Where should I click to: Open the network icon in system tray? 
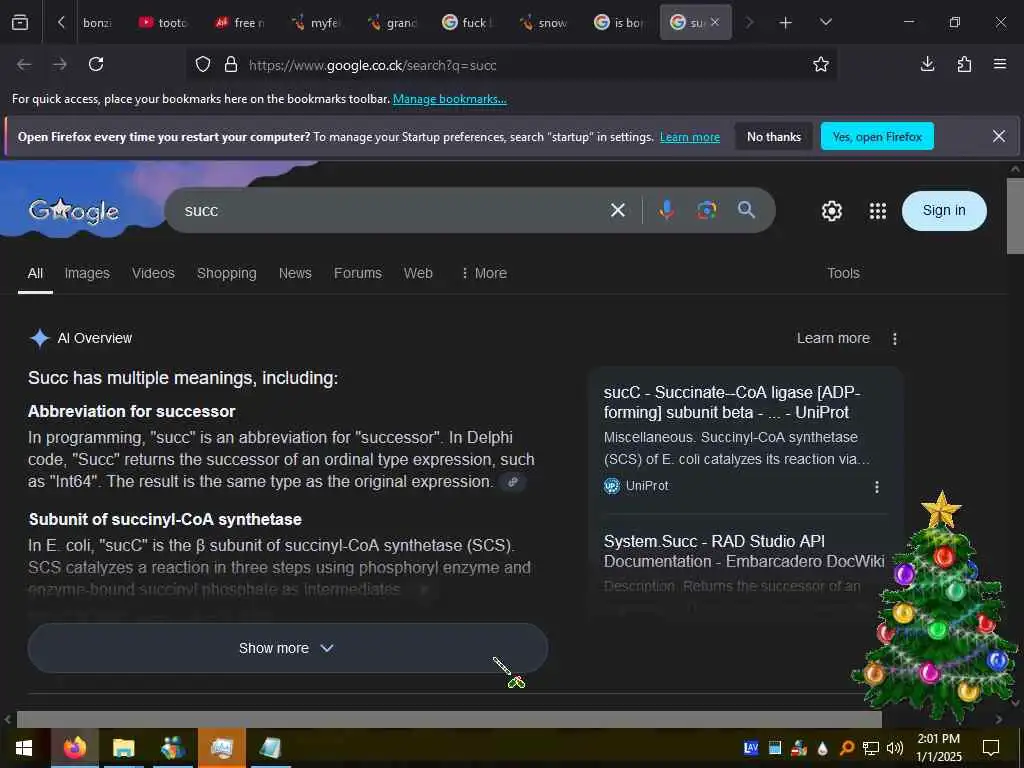click(870, 748)
